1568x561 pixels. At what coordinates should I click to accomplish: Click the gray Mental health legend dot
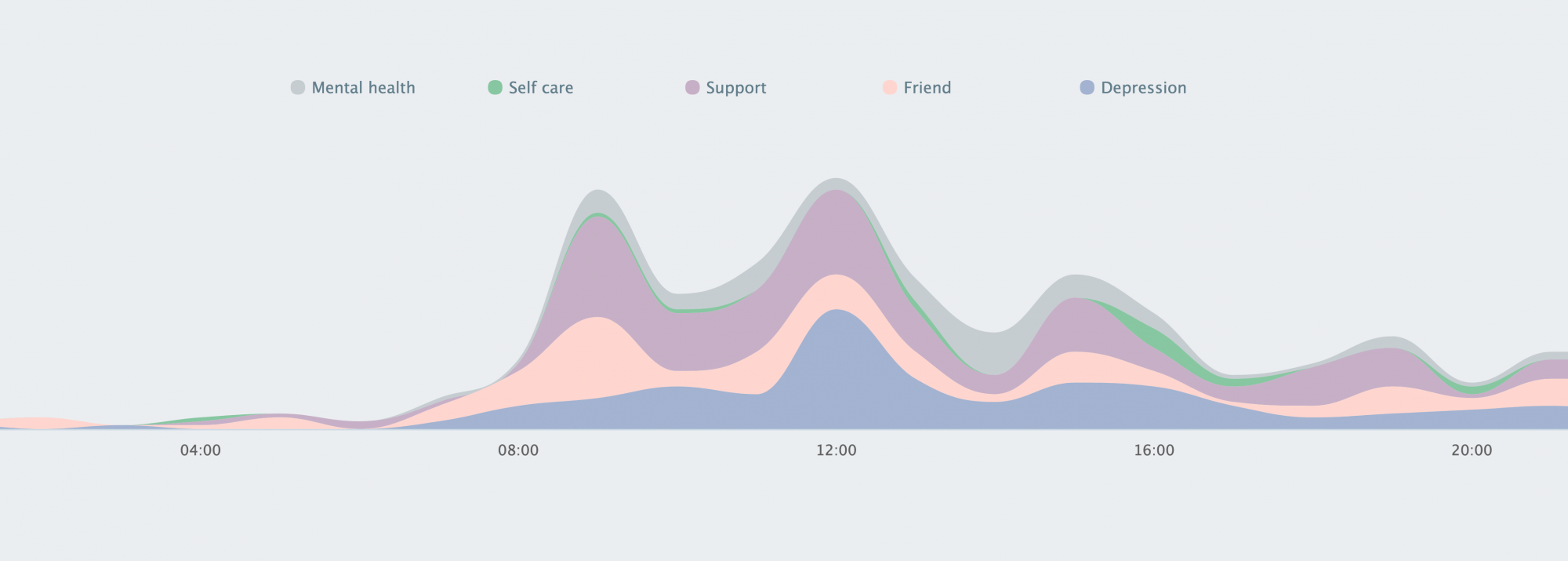point(298,88)
